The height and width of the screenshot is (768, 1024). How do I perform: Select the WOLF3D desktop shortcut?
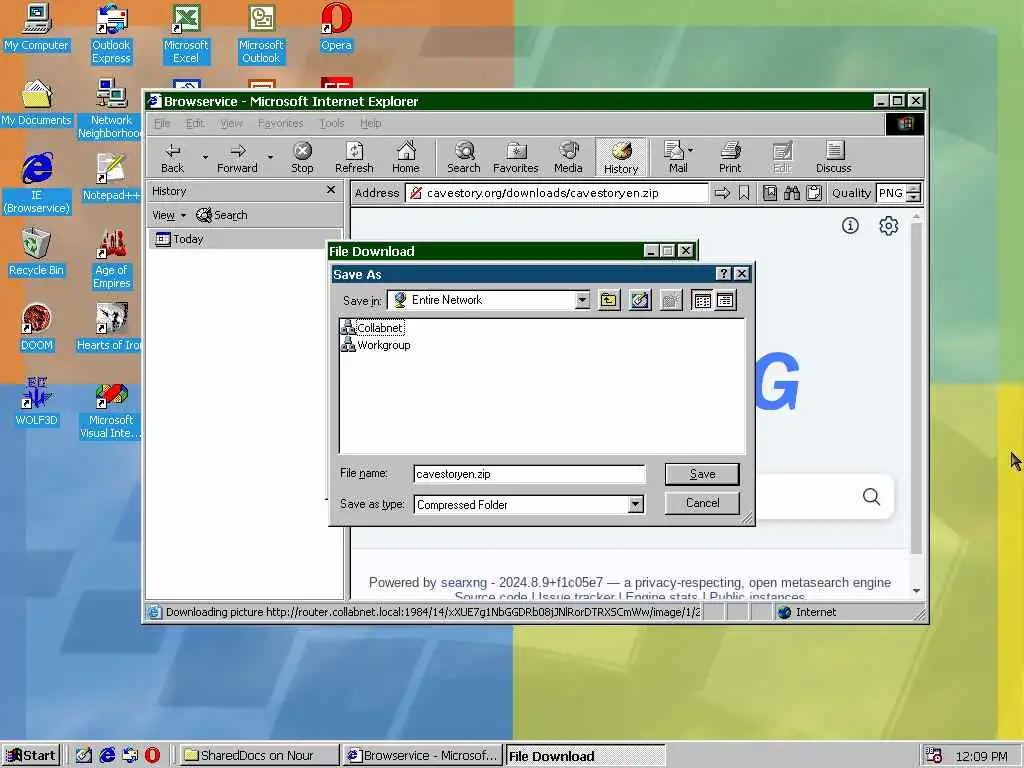[36, 403]
